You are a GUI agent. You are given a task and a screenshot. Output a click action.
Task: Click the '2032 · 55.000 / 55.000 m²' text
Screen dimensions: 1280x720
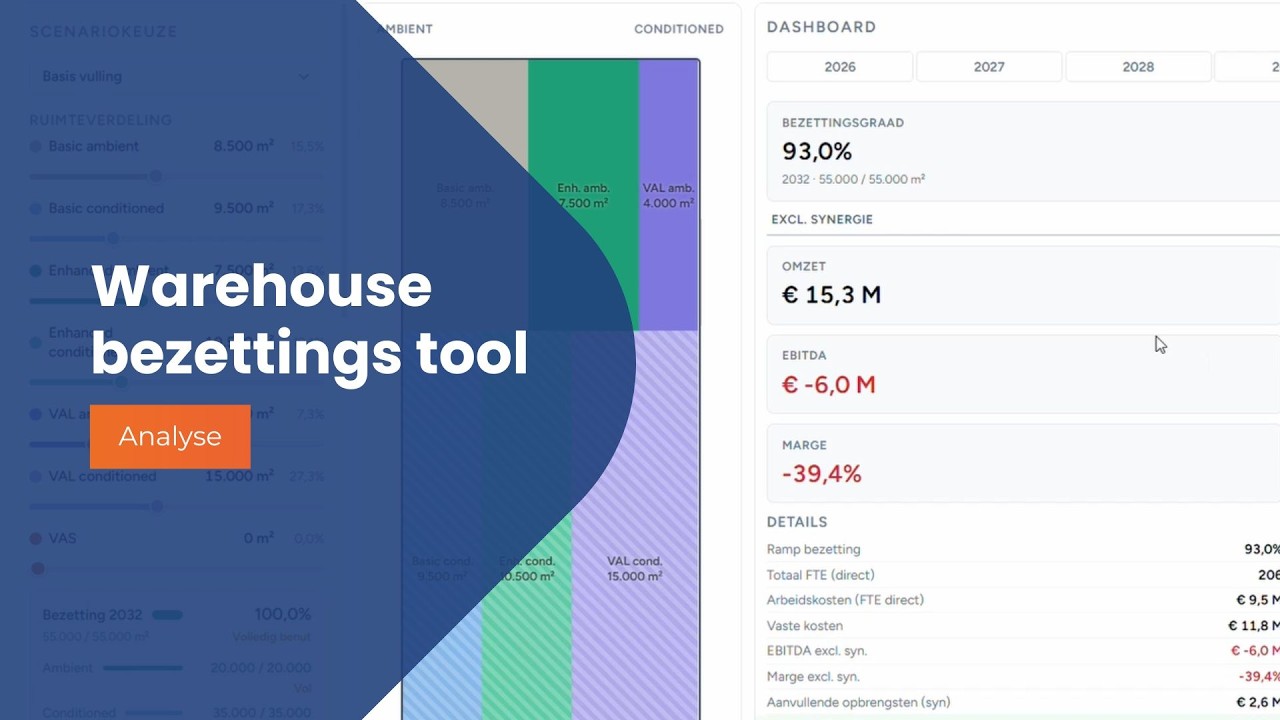[853, 179]
